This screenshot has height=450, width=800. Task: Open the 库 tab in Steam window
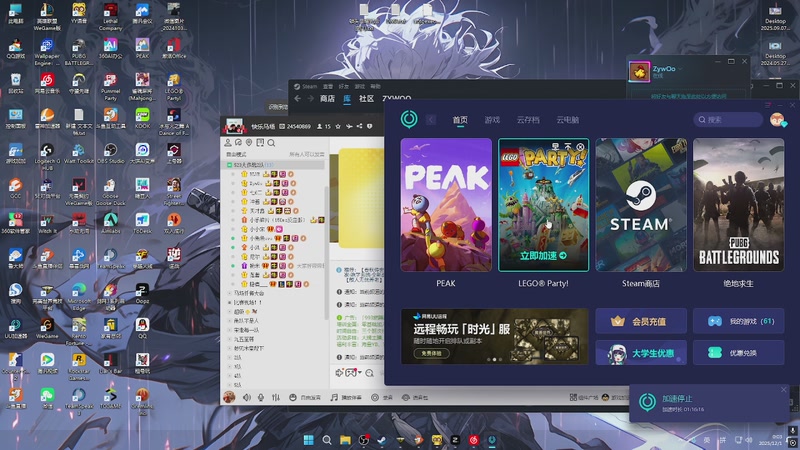pyautogui.click(x=347, y=98)
